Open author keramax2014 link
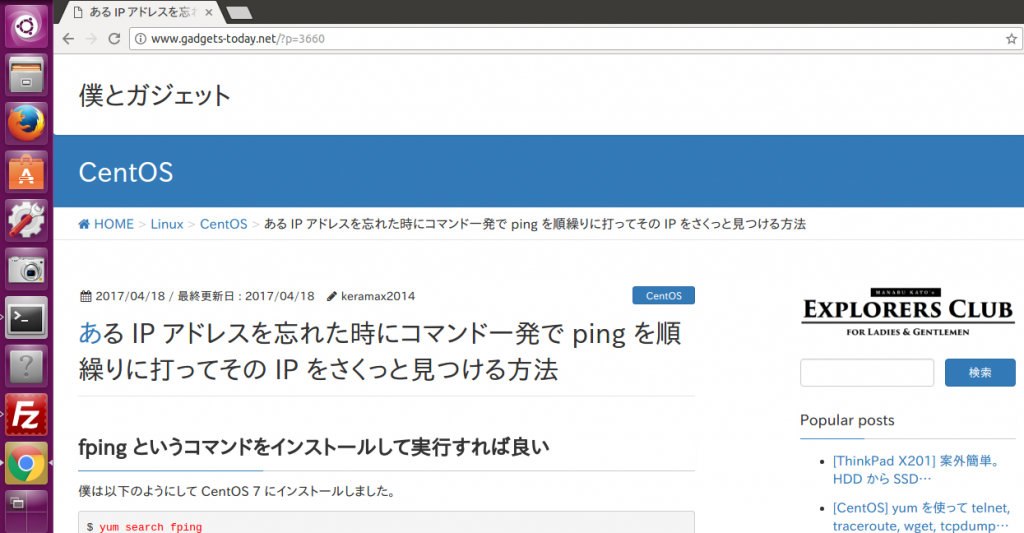1024x533 pixels. click(x=377, y=296)
